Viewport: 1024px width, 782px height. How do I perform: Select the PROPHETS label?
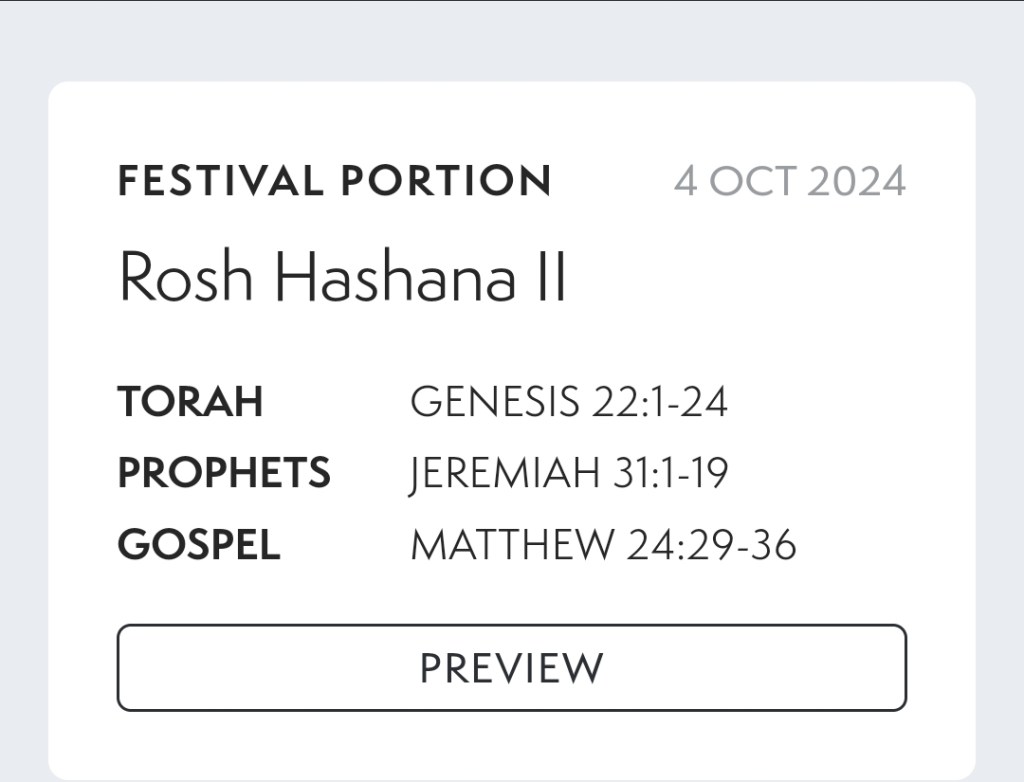[x=223, y=473]
